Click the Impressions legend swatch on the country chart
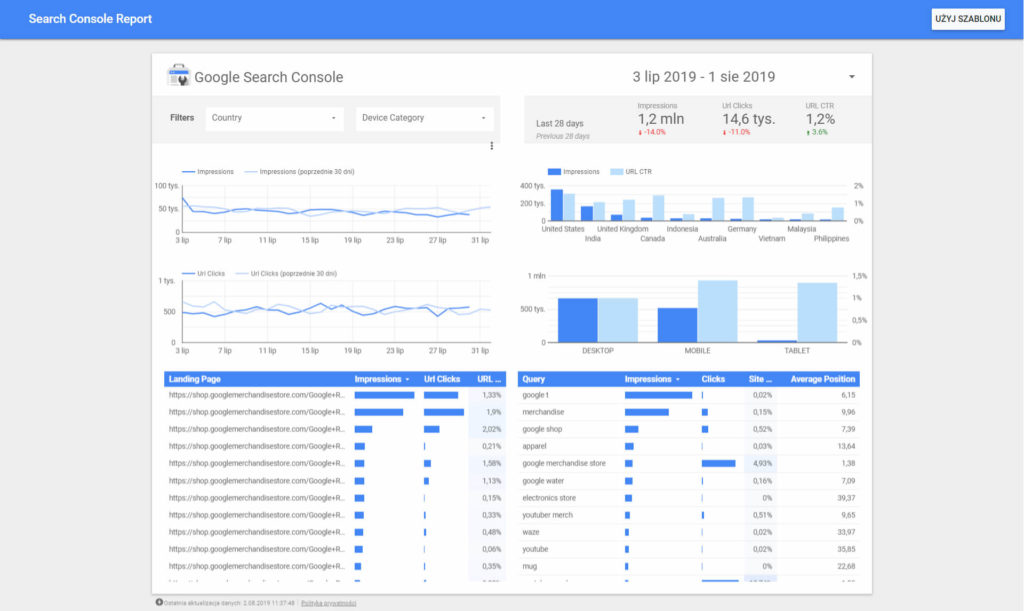Screen dimensions: 1024x611 552,170
